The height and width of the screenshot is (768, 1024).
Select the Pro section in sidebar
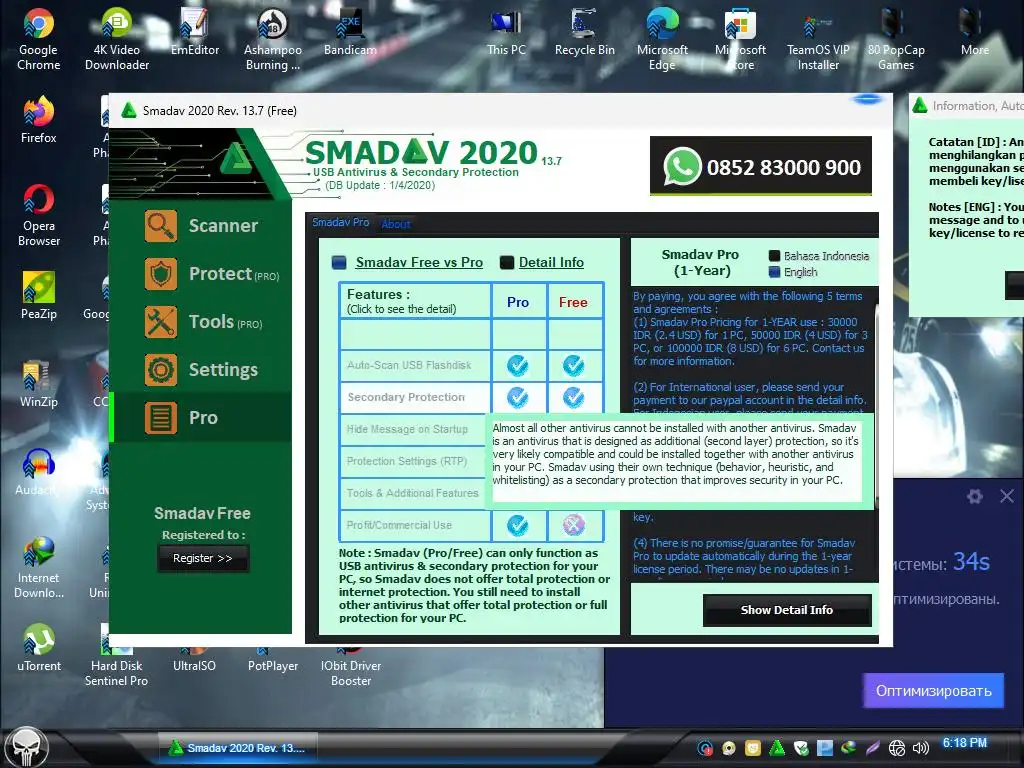(201, 417)
